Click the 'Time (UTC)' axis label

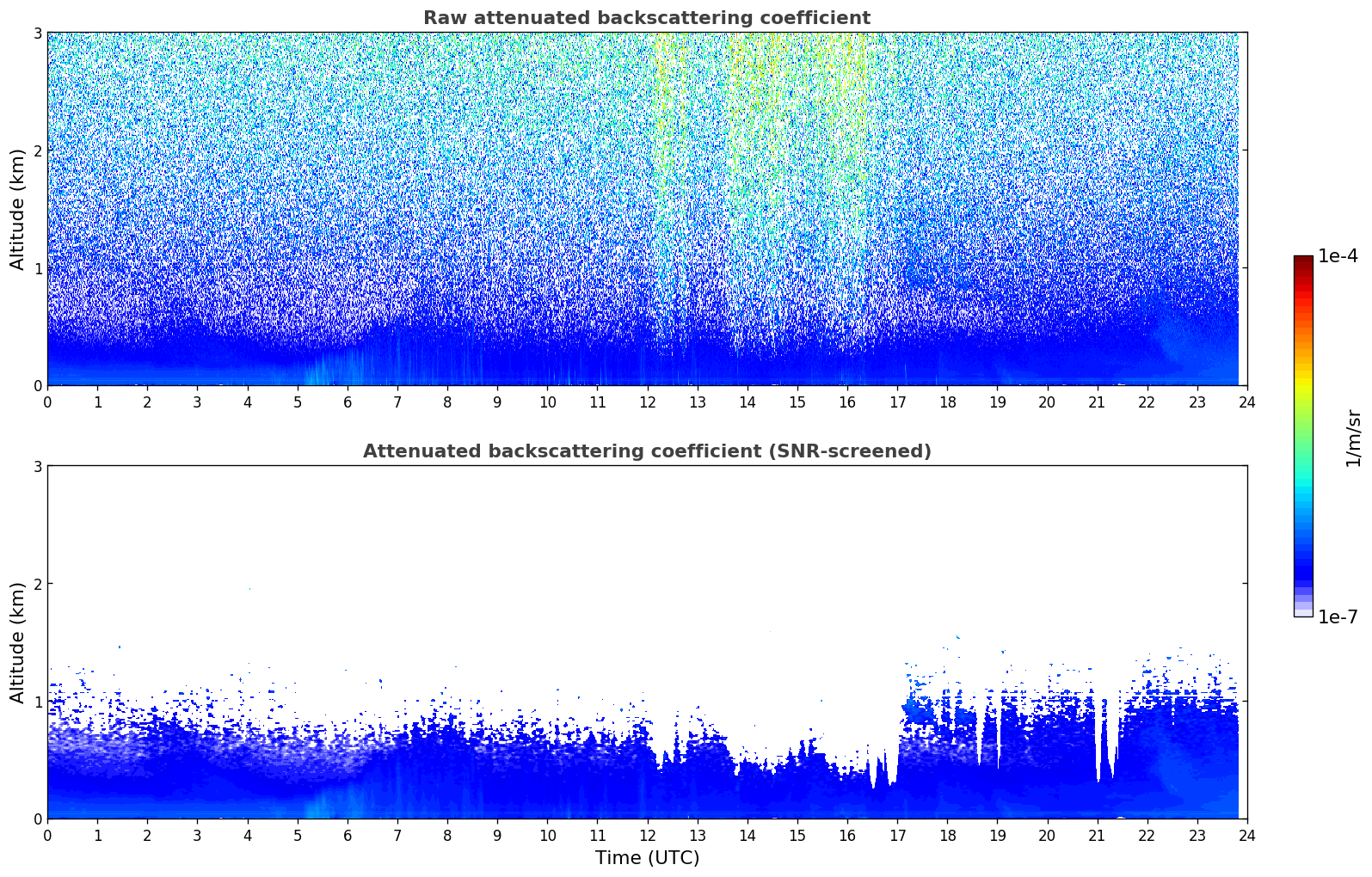tap(647, 858)
